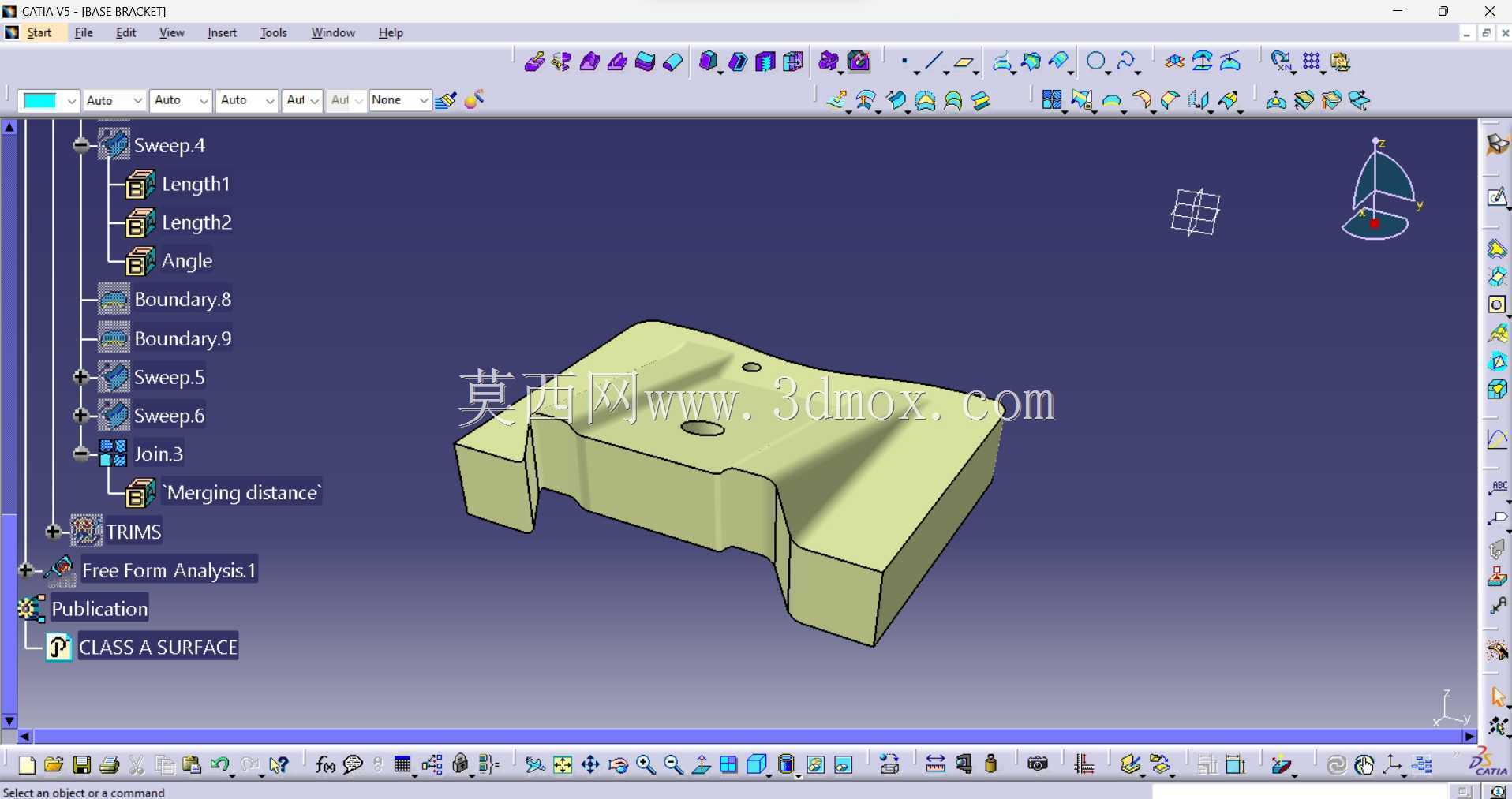This screenshot has width=1512, height=799.
Task: Select the Merging distance parameter
Action: [241, 493]
